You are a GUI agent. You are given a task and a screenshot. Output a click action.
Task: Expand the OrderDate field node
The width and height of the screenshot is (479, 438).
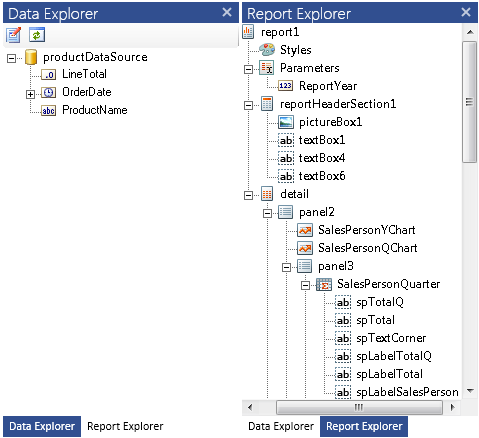30,94
